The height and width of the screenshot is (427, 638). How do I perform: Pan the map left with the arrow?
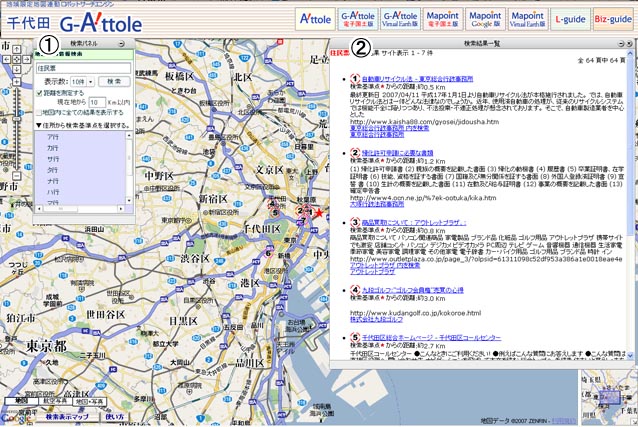(7, 60)
